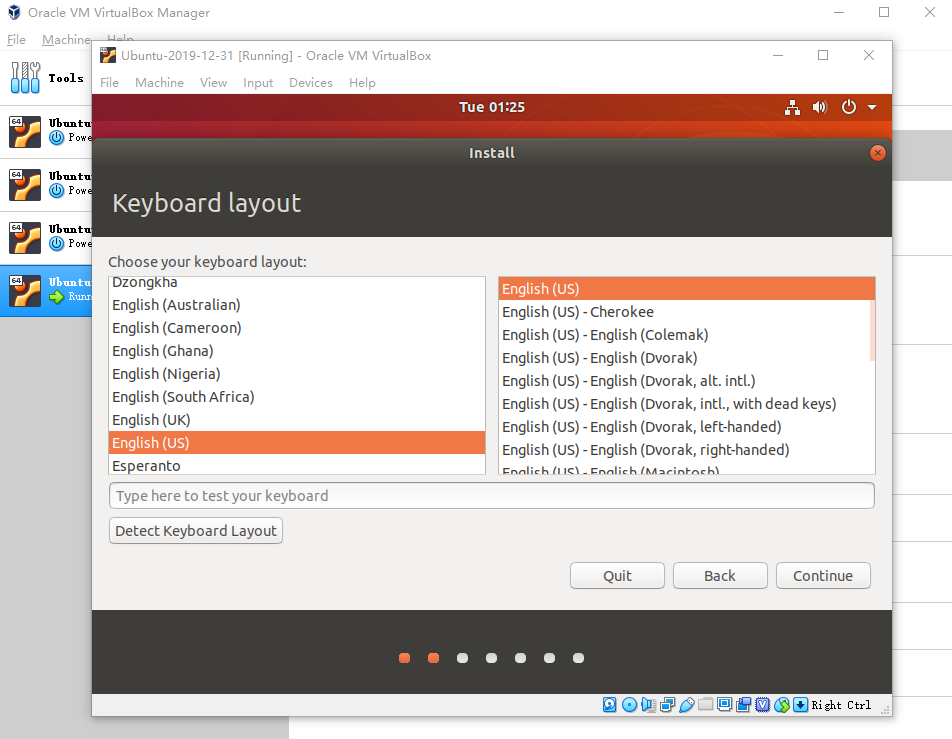Select English (Australian) layout
Image resolution: width=952 pixels, height=739 pixels.
pyautogui.click(x=297, y=305)
